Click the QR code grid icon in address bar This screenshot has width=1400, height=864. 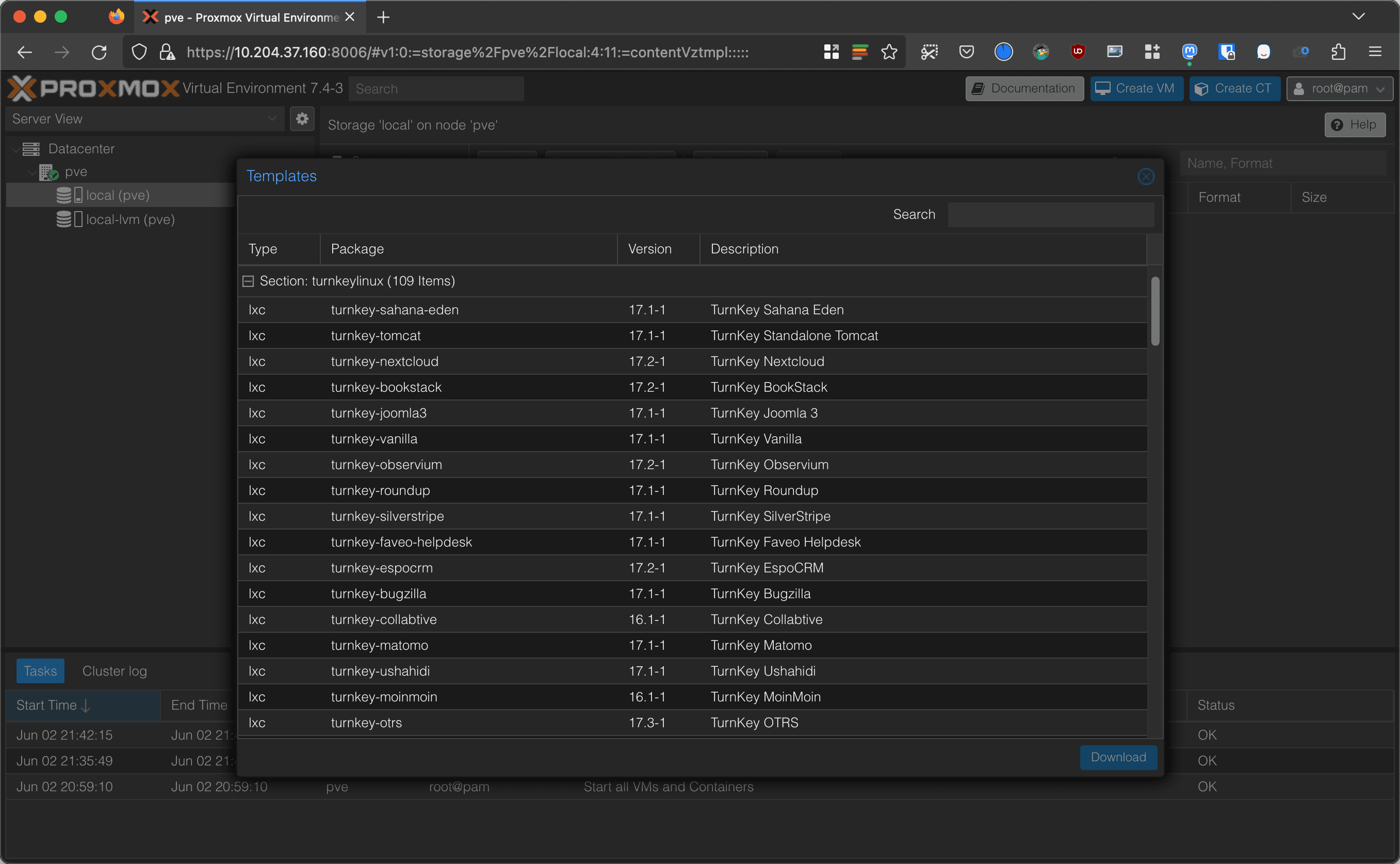(x=832, y=52)
